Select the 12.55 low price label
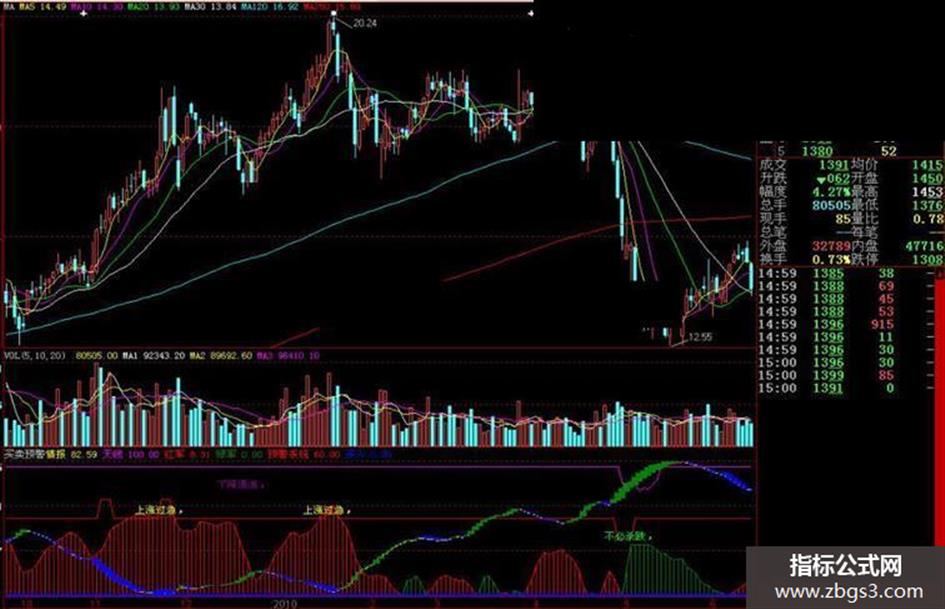The image size is (945, 609). point(700,337)
